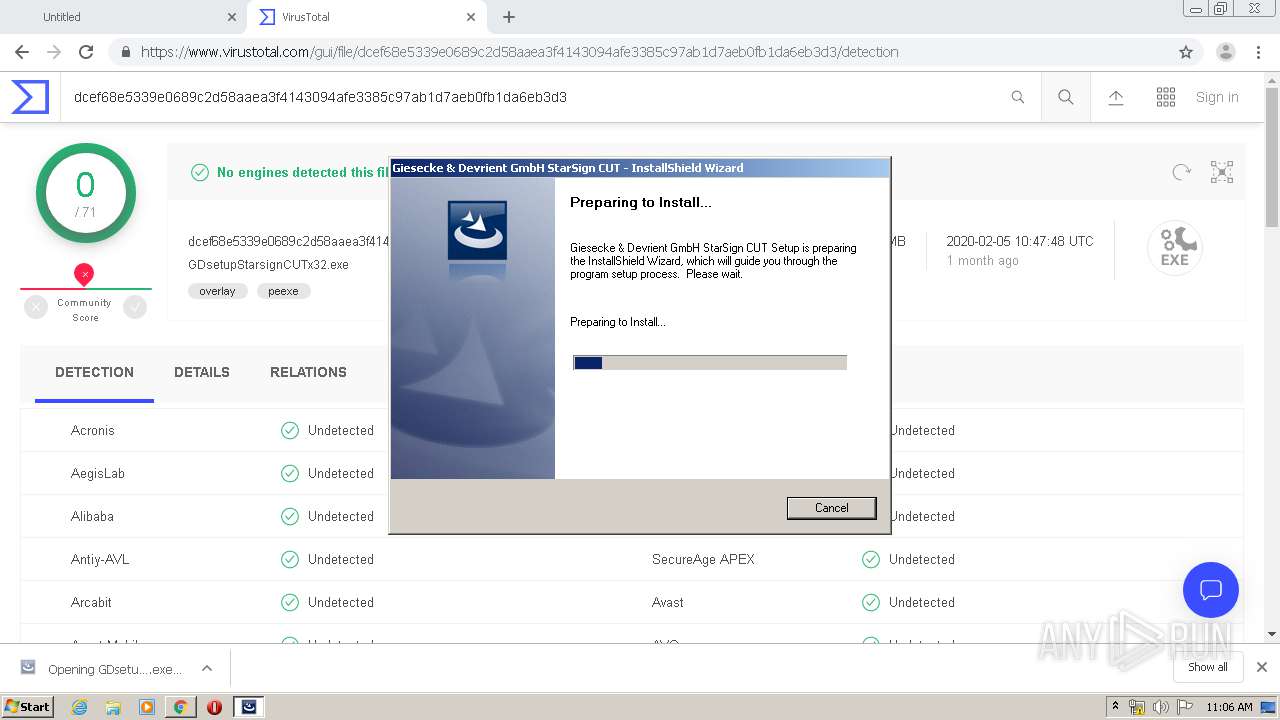Click the small search icon in hash field
Screen dimensions: 1280x720
(x=1017, y=97)
